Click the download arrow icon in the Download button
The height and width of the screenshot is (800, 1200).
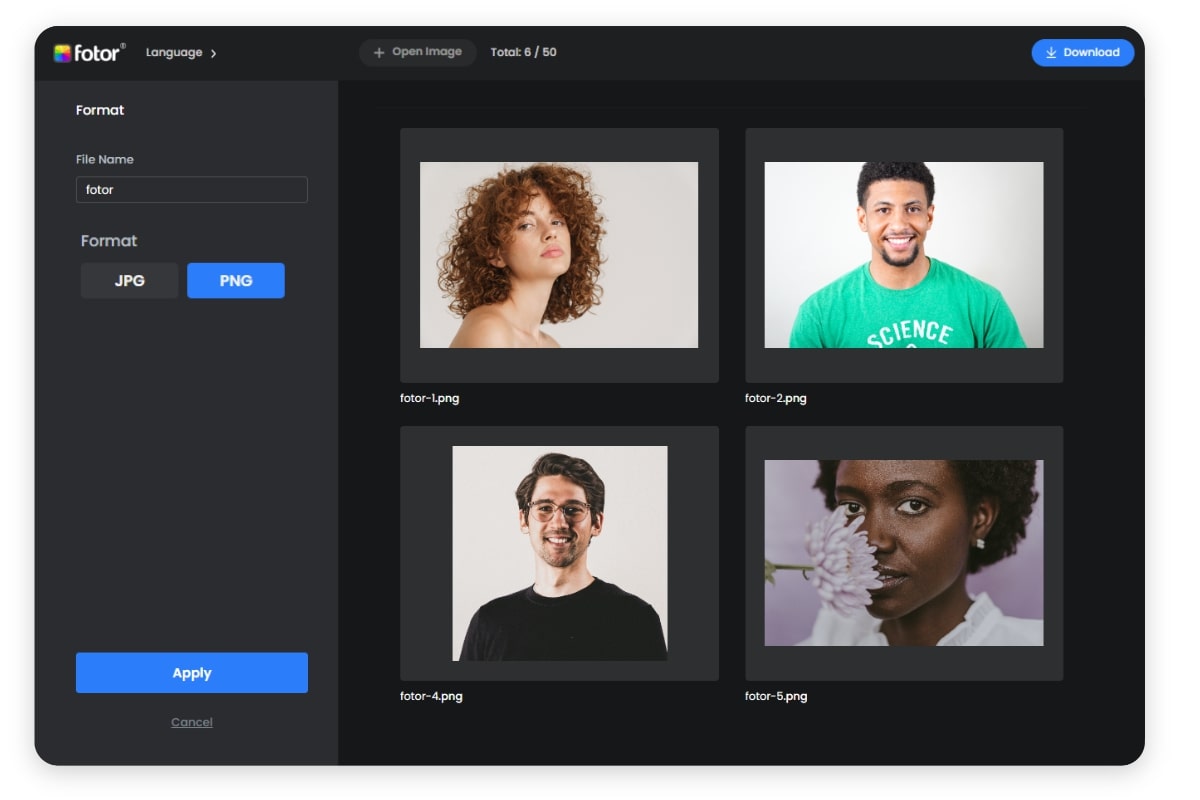pyautogui.click(x=1049, y=53)
